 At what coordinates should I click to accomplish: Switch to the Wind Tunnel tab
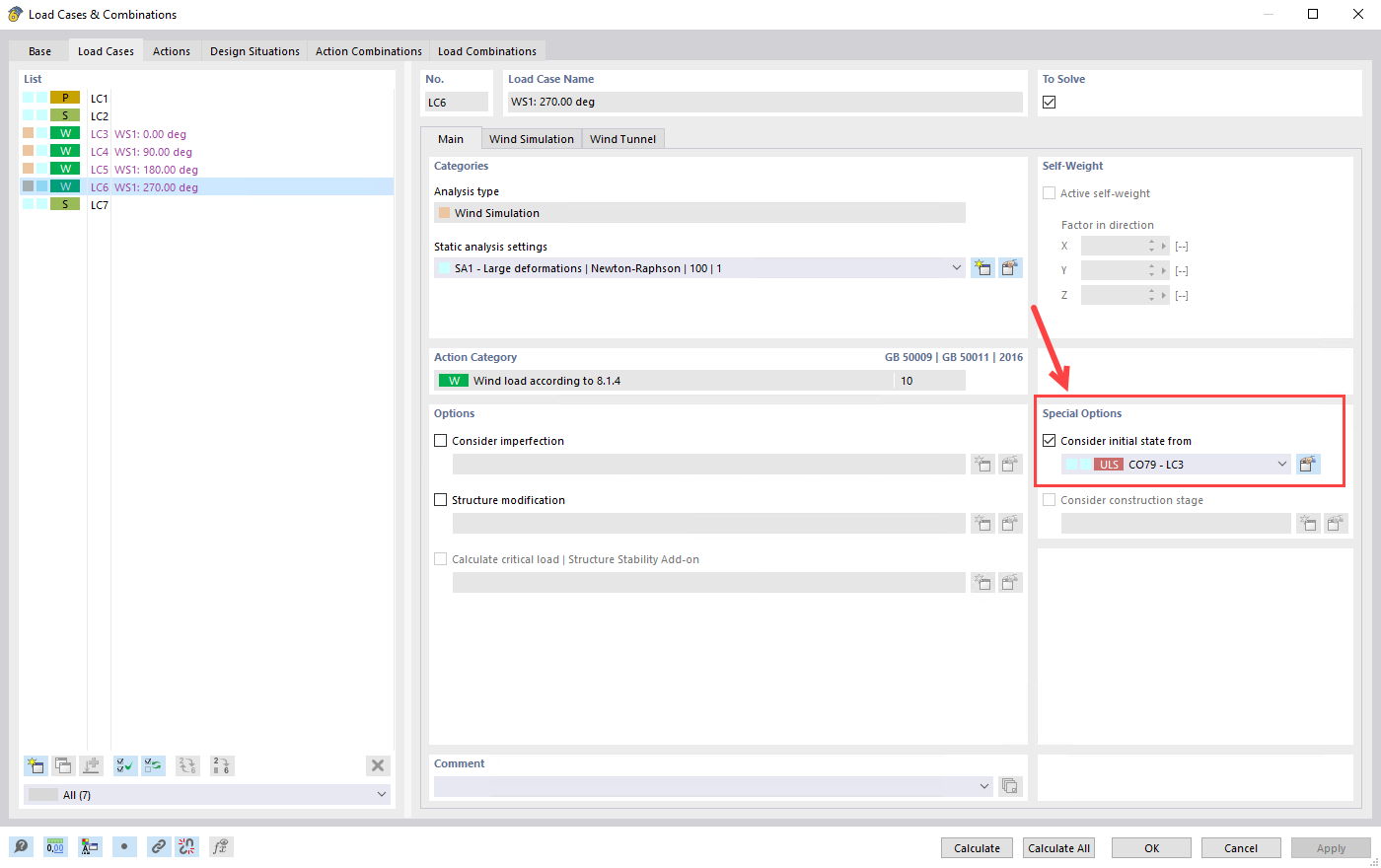tap(623, 139)
